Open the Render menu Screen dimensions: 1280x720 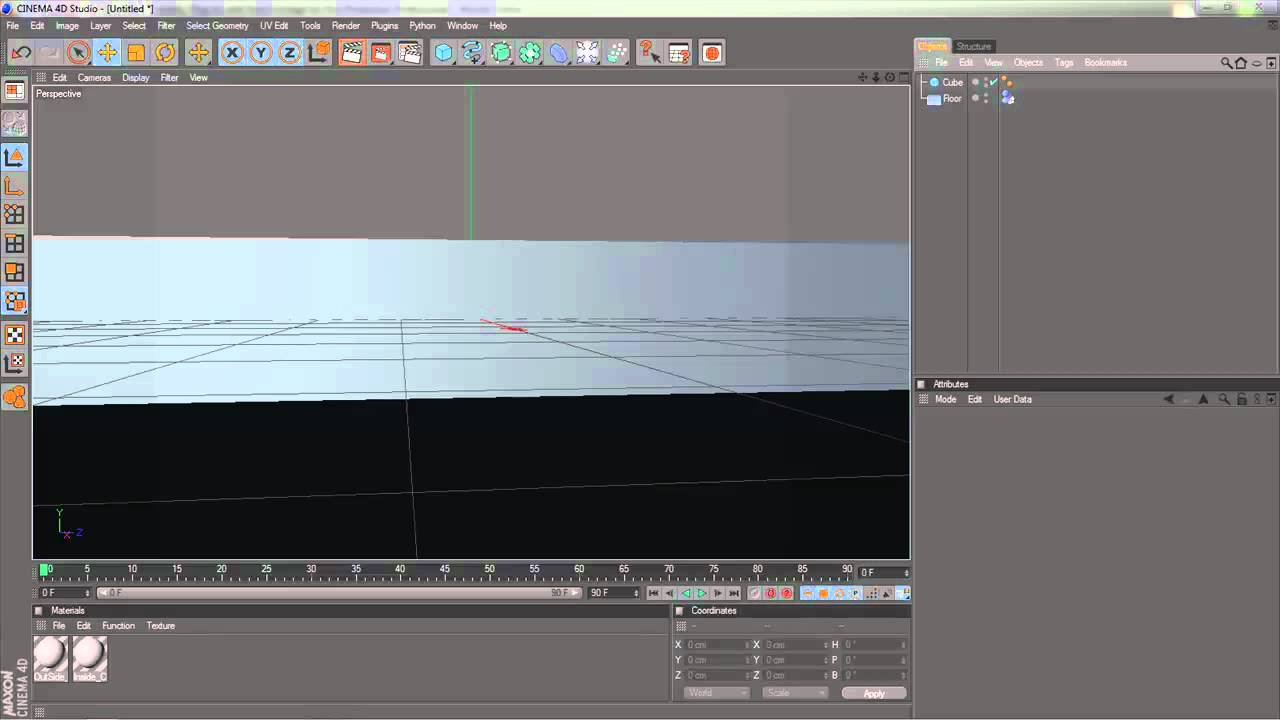(x=346, y=26)
